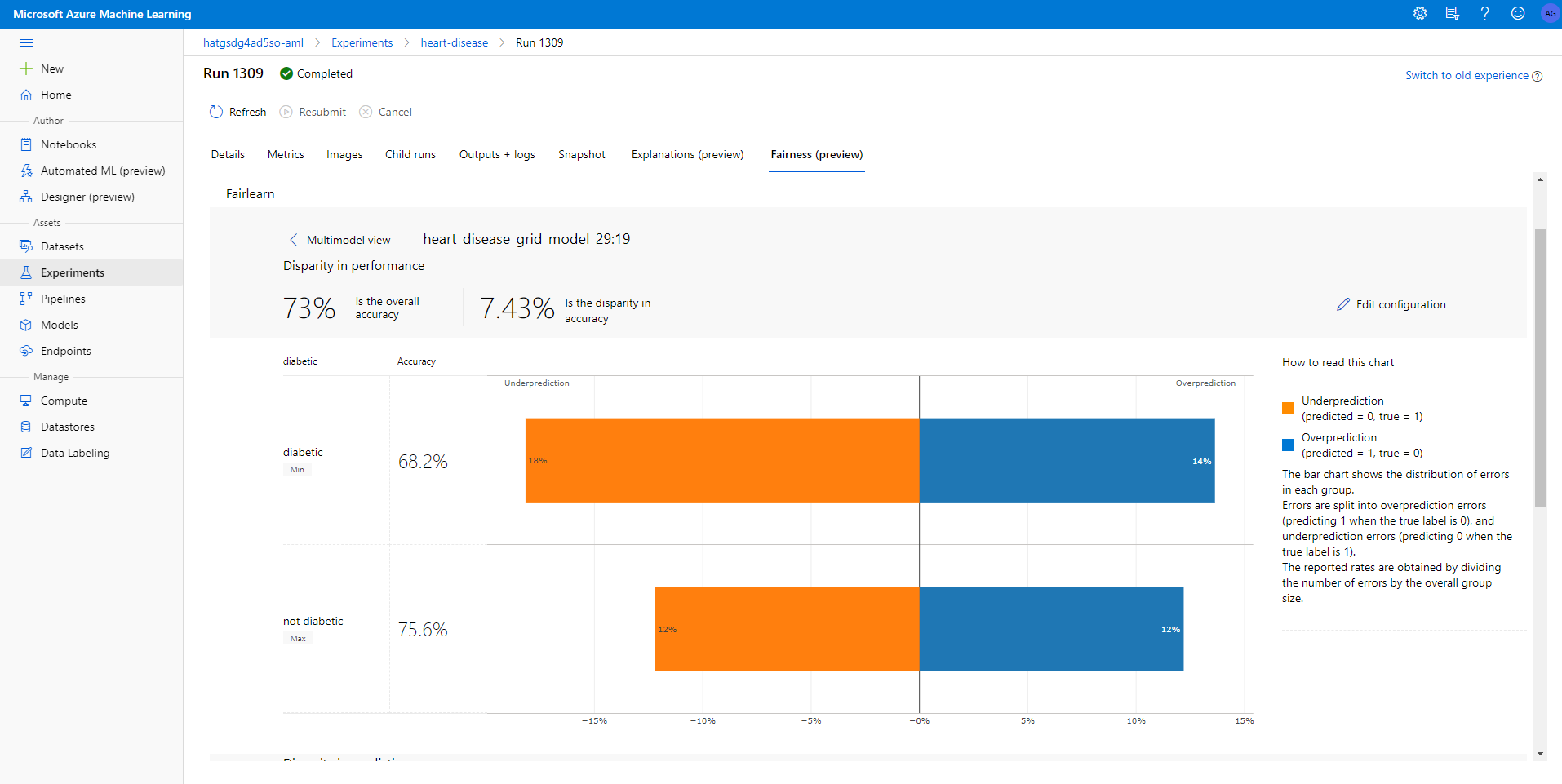
Task: Open the Explanations (preview) tab
Action: pyautogui.click(x=687, y=154)
